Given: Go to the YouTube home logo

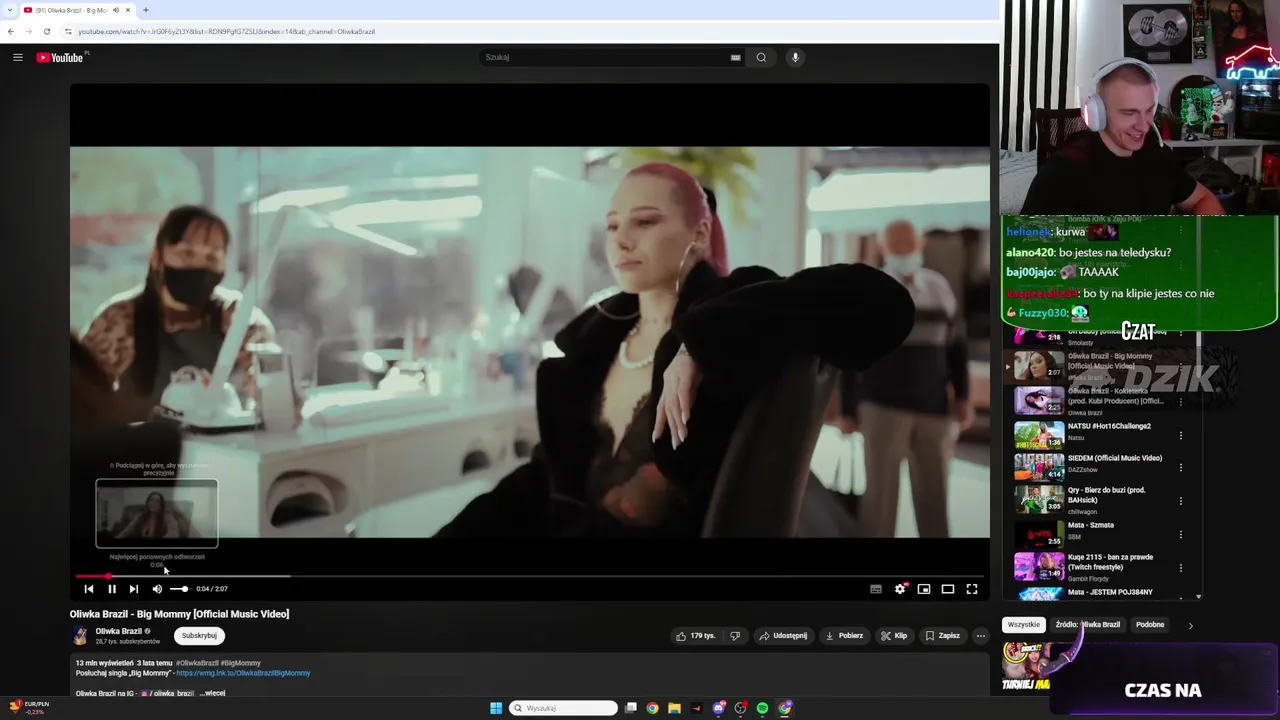Looking at the screenshot, I should click(61, 57).
